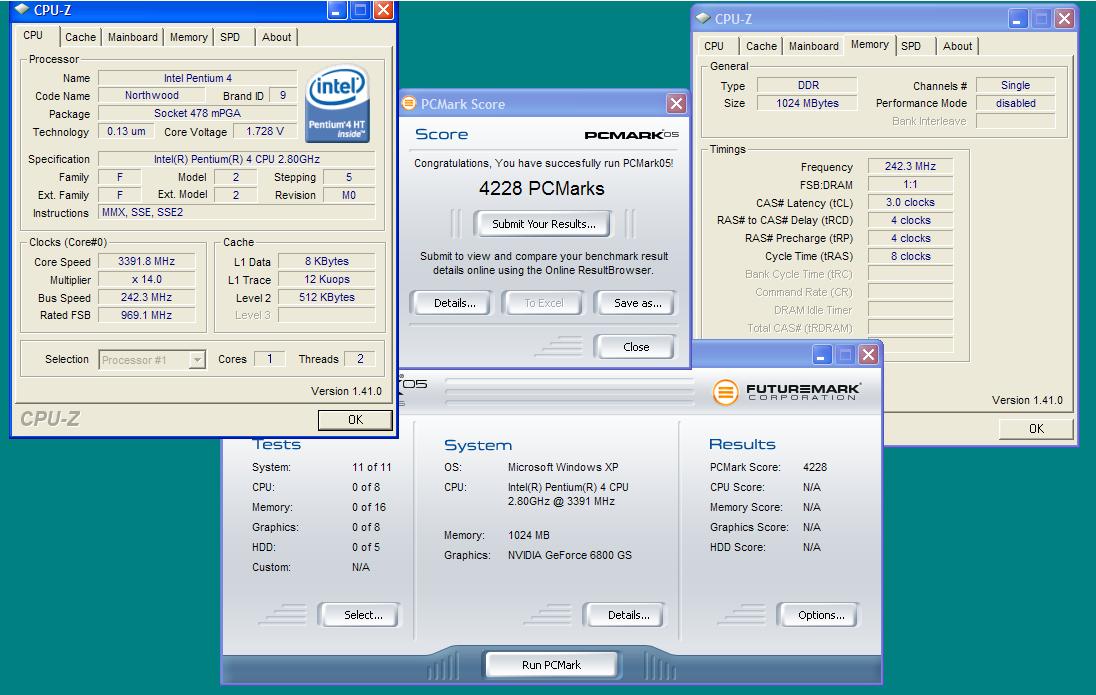
Task: Click OK in the left CPU-Z window
Action: coord(355,420)
